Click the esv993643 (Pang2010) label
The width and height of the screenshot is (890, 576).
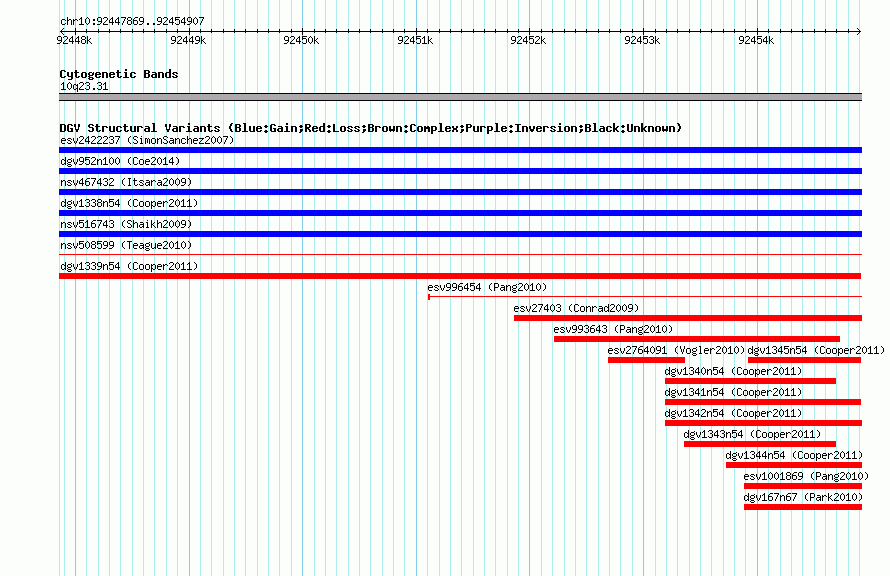click(x=613, y=329)
